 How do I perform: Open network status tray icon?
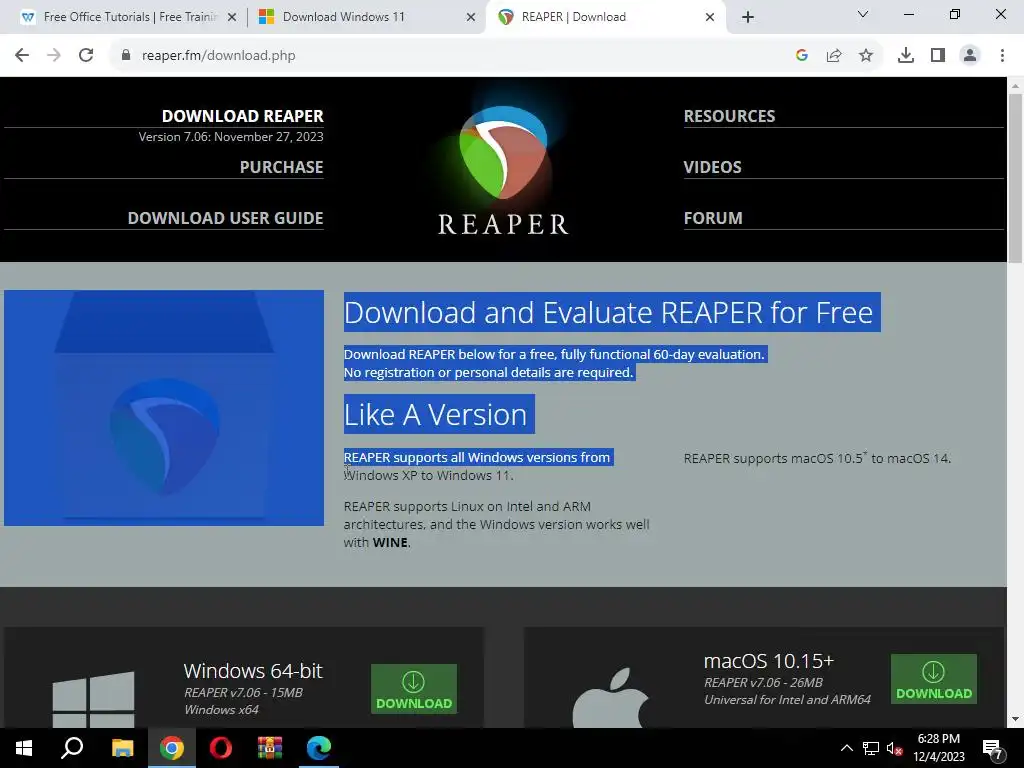871,748
